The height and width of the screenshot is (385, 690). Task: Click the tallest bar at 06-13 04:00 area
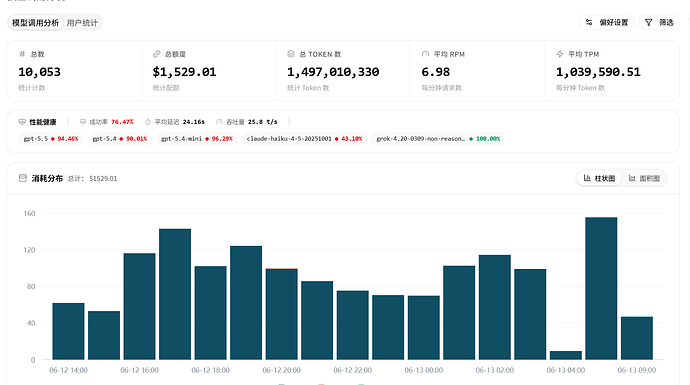coord(601,288)
